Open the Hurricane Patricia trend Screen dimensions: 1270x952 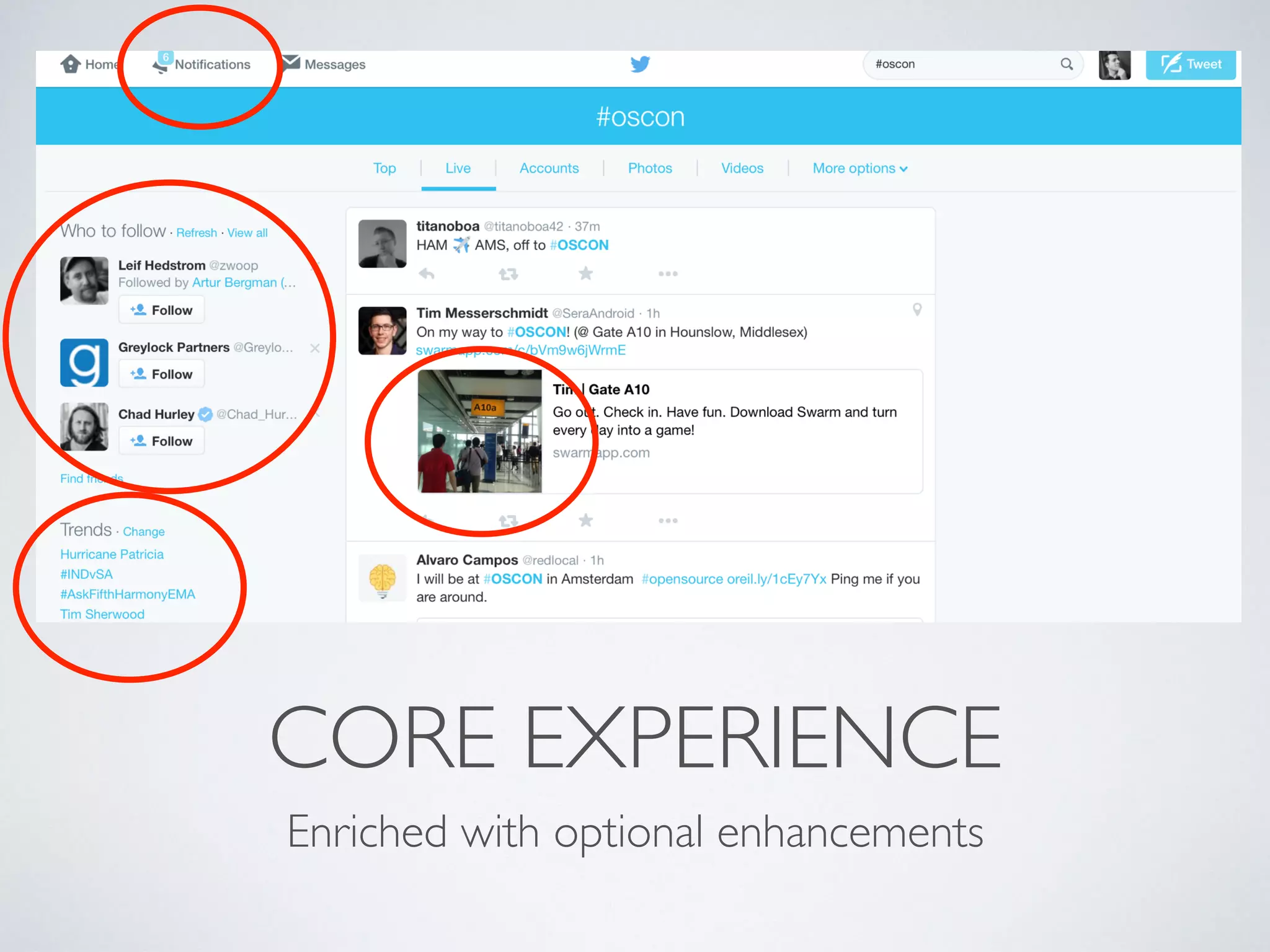[x=112, y=554]
